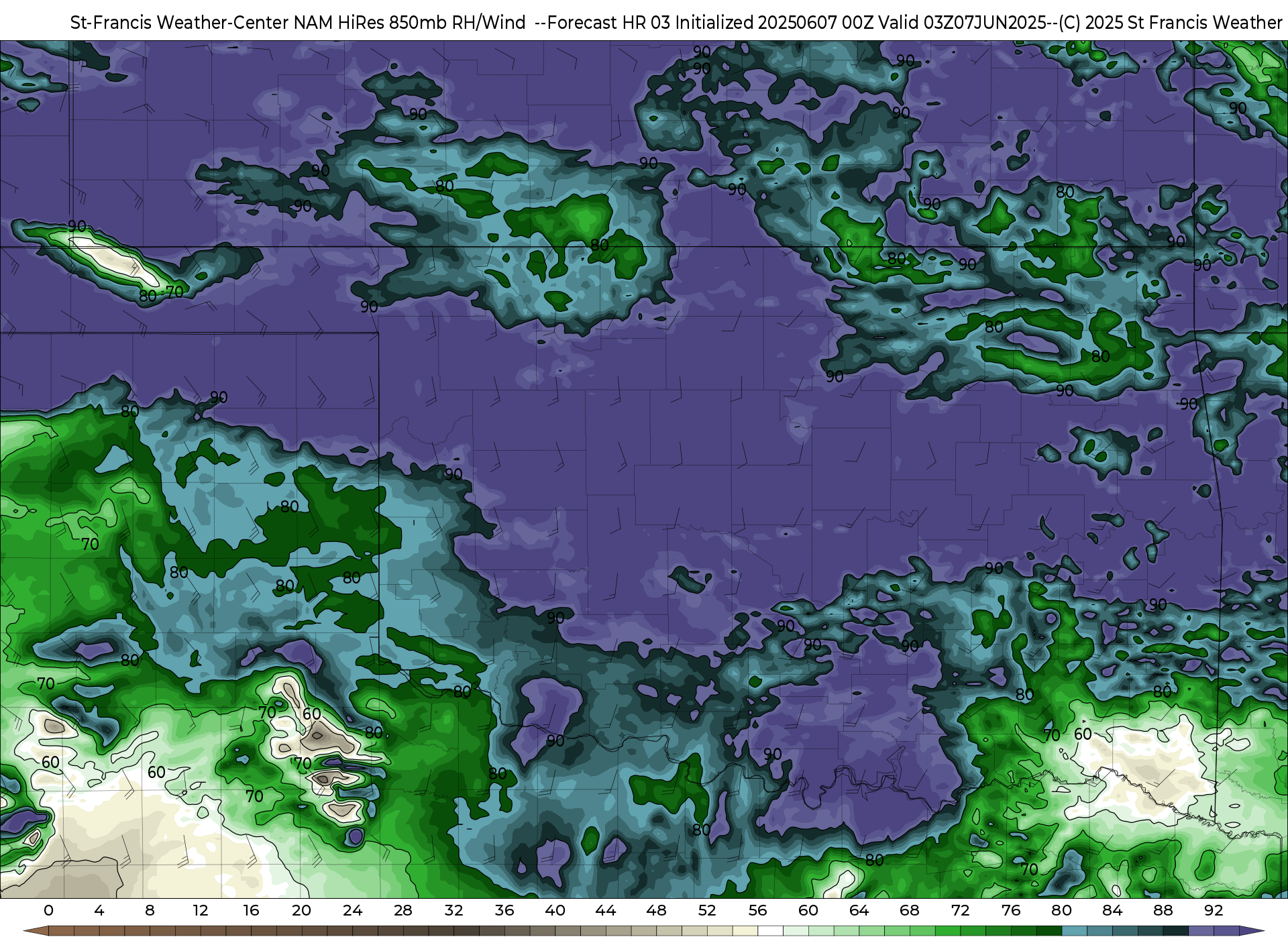Click the color bar label '20'
Viewport: 1288px width, 939px height.
[x=302, y=910]
